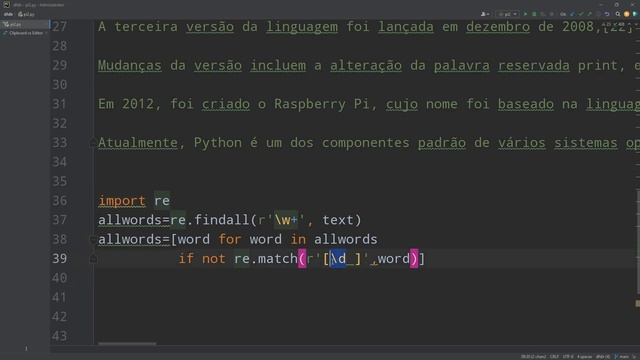Click the keyword 'for' on line 38
640x360 pixels.
coord(230,239)
